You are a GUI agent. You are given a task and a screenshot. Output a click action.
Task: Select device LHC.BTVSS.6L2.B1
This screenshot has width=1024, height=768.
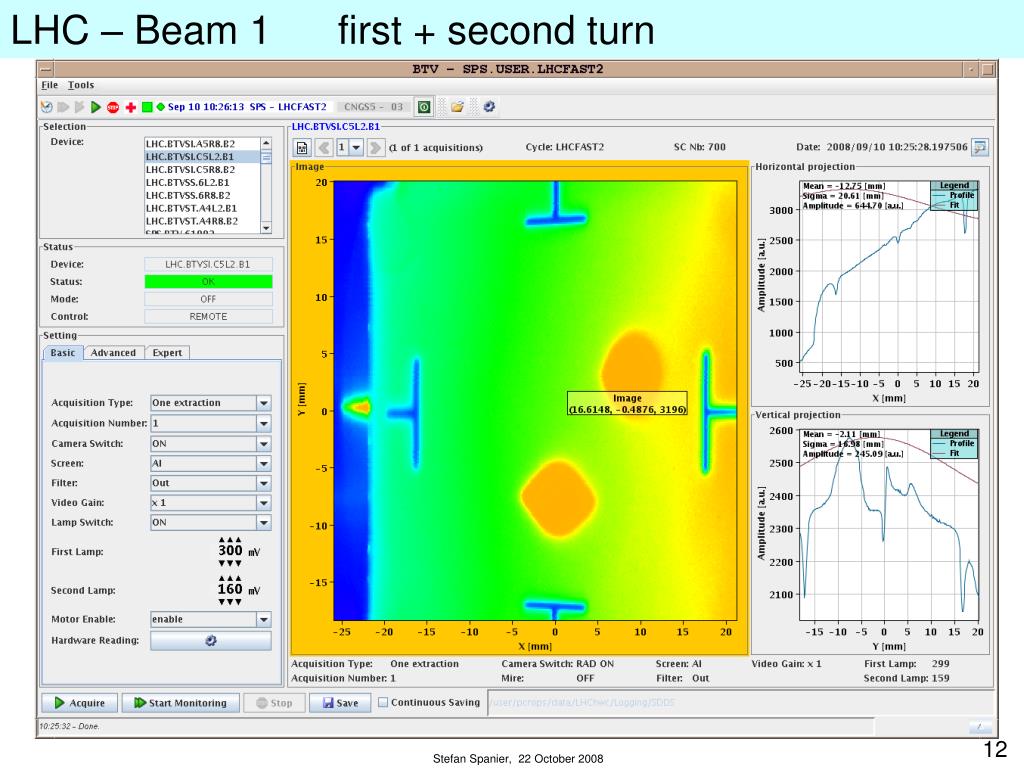click(202, 182)
